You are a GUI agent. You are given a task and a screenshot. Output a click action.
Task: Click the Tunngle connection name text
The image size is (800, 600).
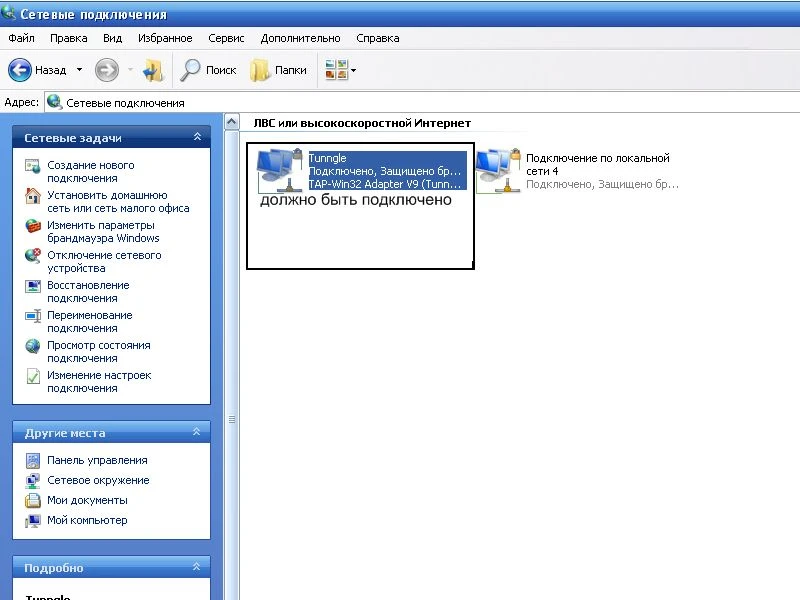point(327,158)
